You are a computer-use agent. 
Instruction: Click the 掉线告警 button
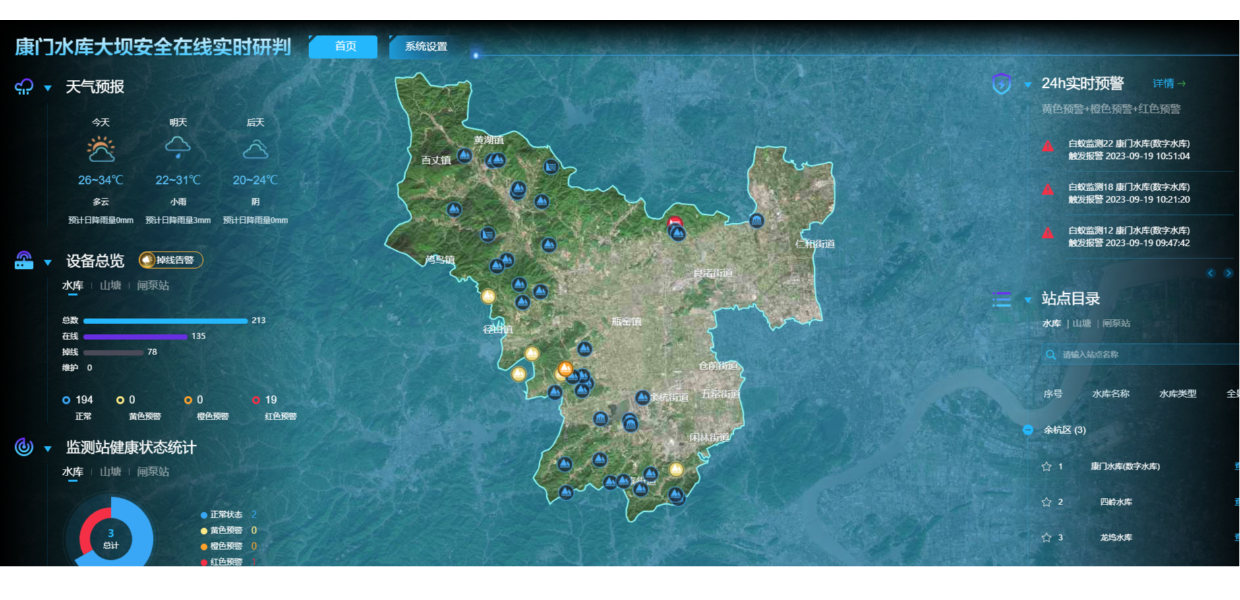point(171,260)
